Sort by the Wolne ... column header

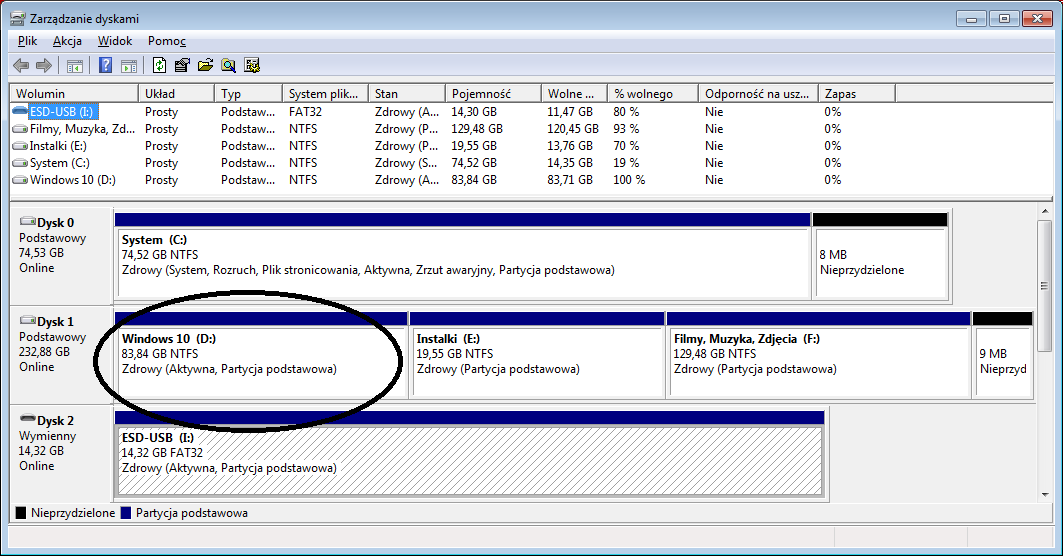[574, 94]
